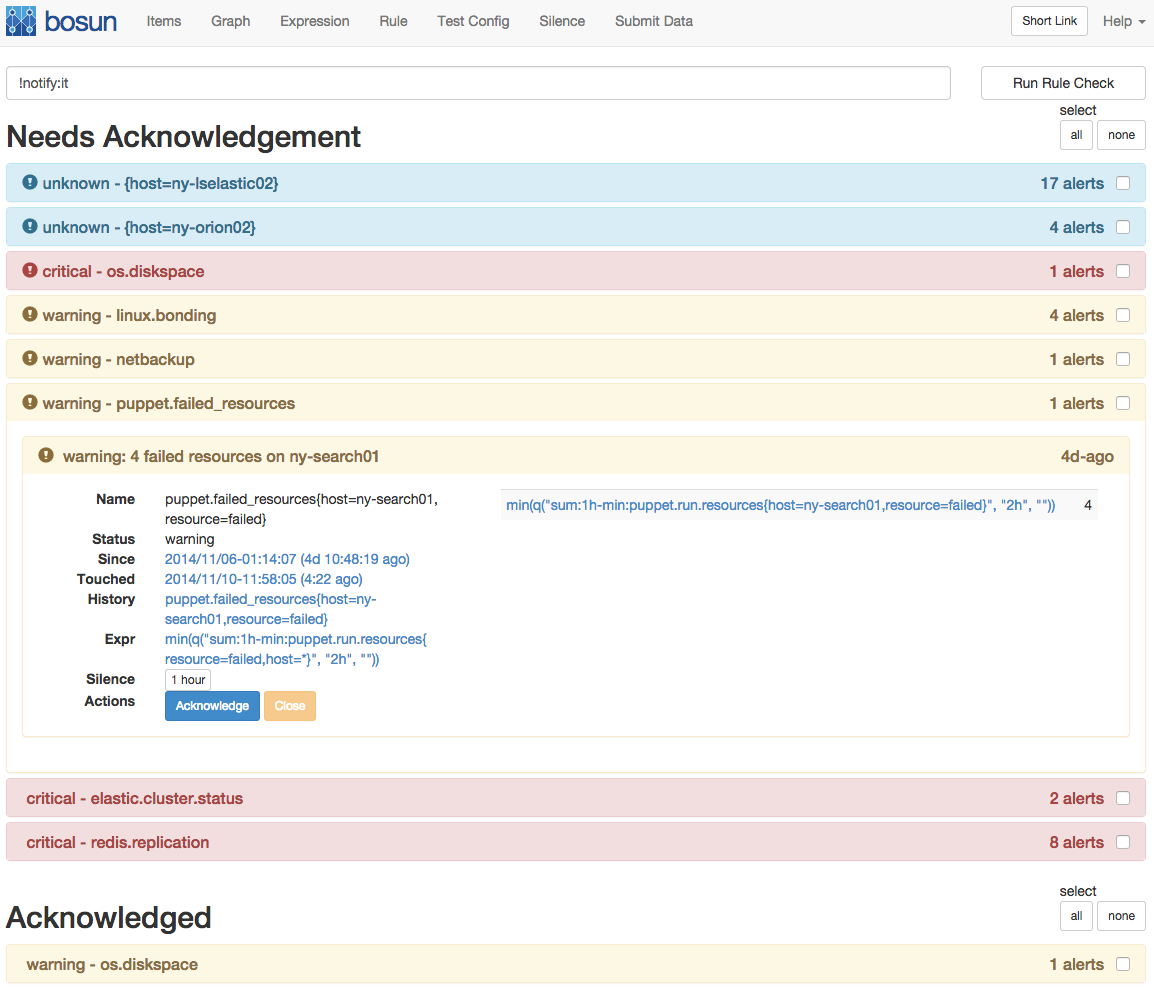Open the Graph page in navbar
The width and height of the screenshot is (1154, 992).
click(230, 21)
